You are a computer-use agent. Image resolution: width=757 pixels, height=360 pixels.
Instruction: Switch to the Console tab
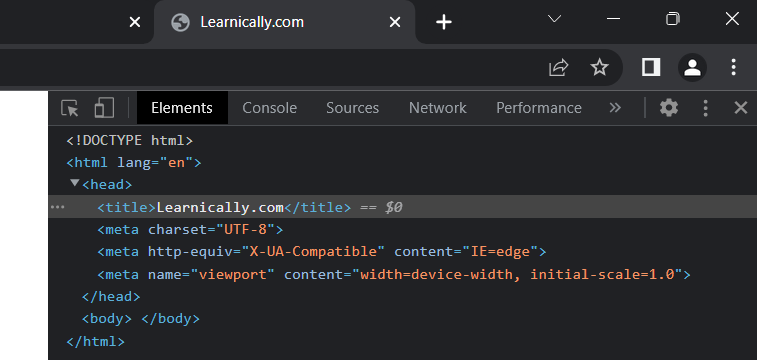click(x=269, y=108)
